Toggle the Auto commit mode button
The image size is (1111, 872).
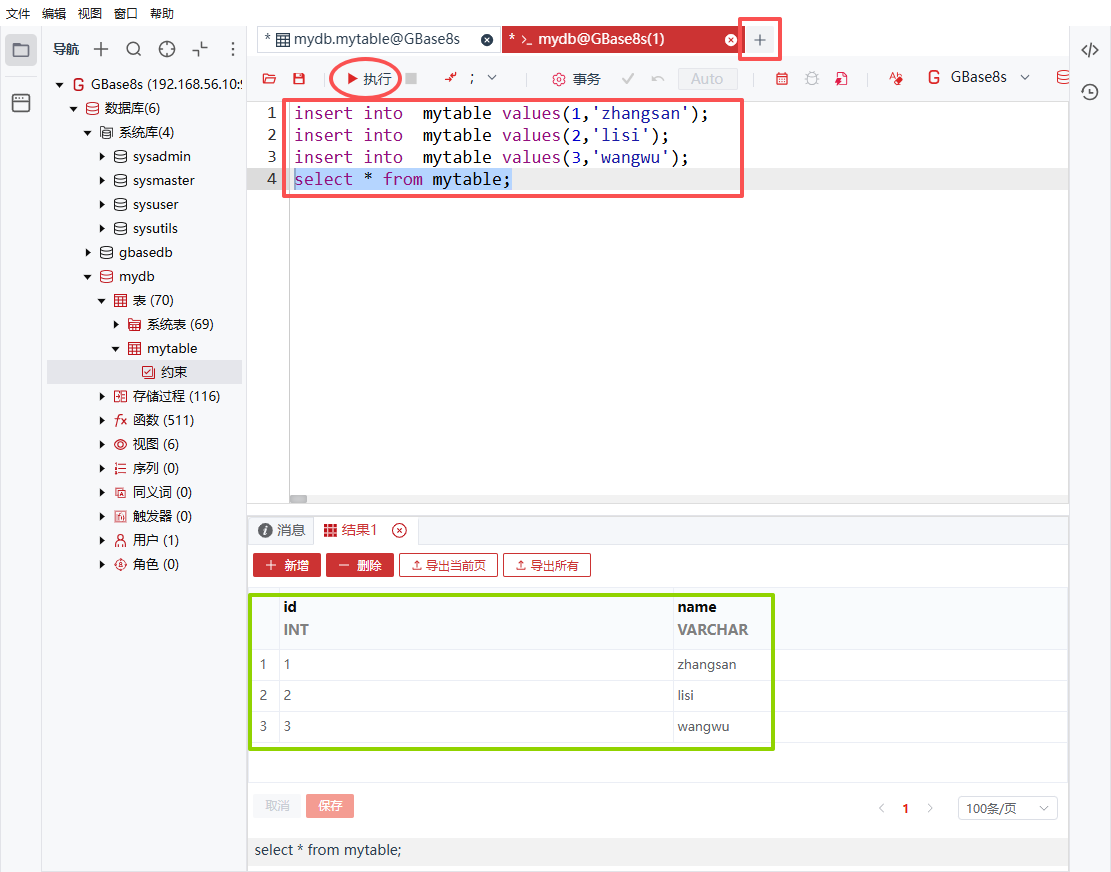(x=707, y=79)
